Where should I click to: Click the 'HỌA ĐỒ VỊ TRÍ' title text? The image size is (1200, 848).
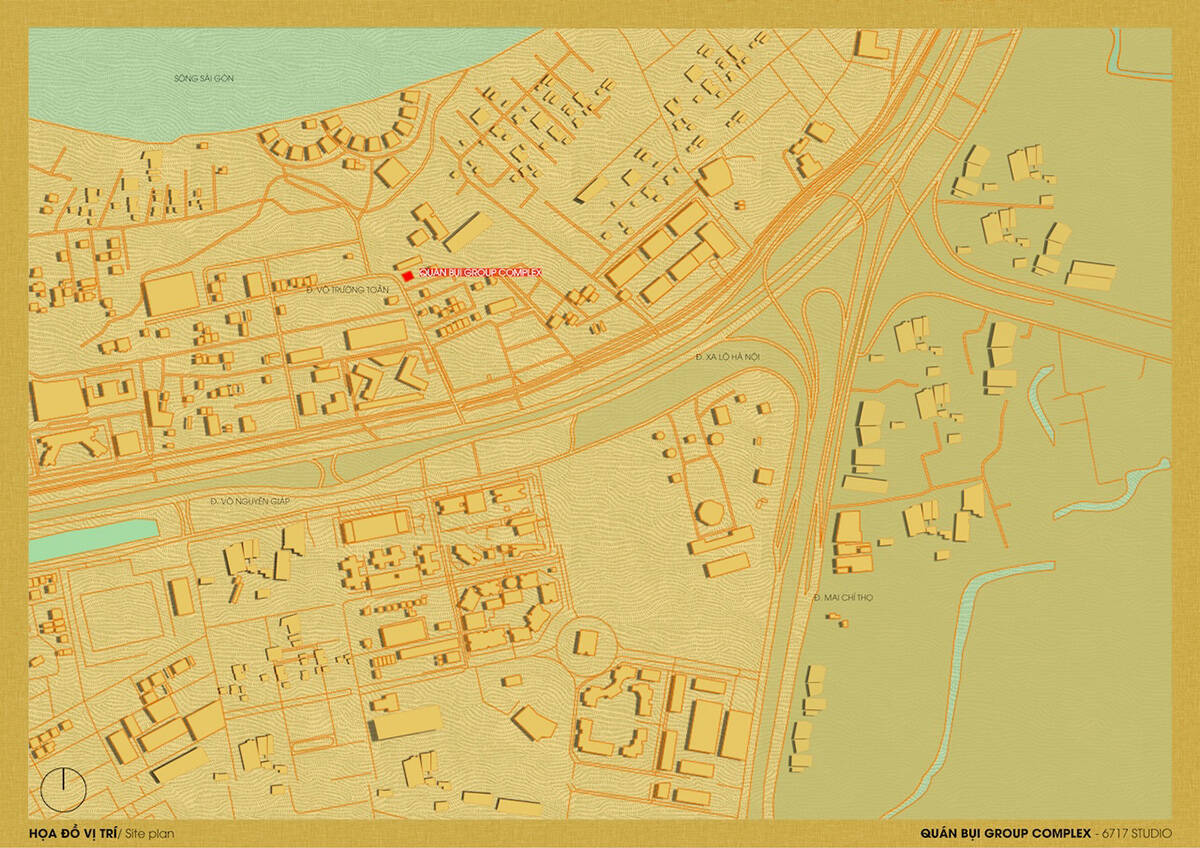72,832
